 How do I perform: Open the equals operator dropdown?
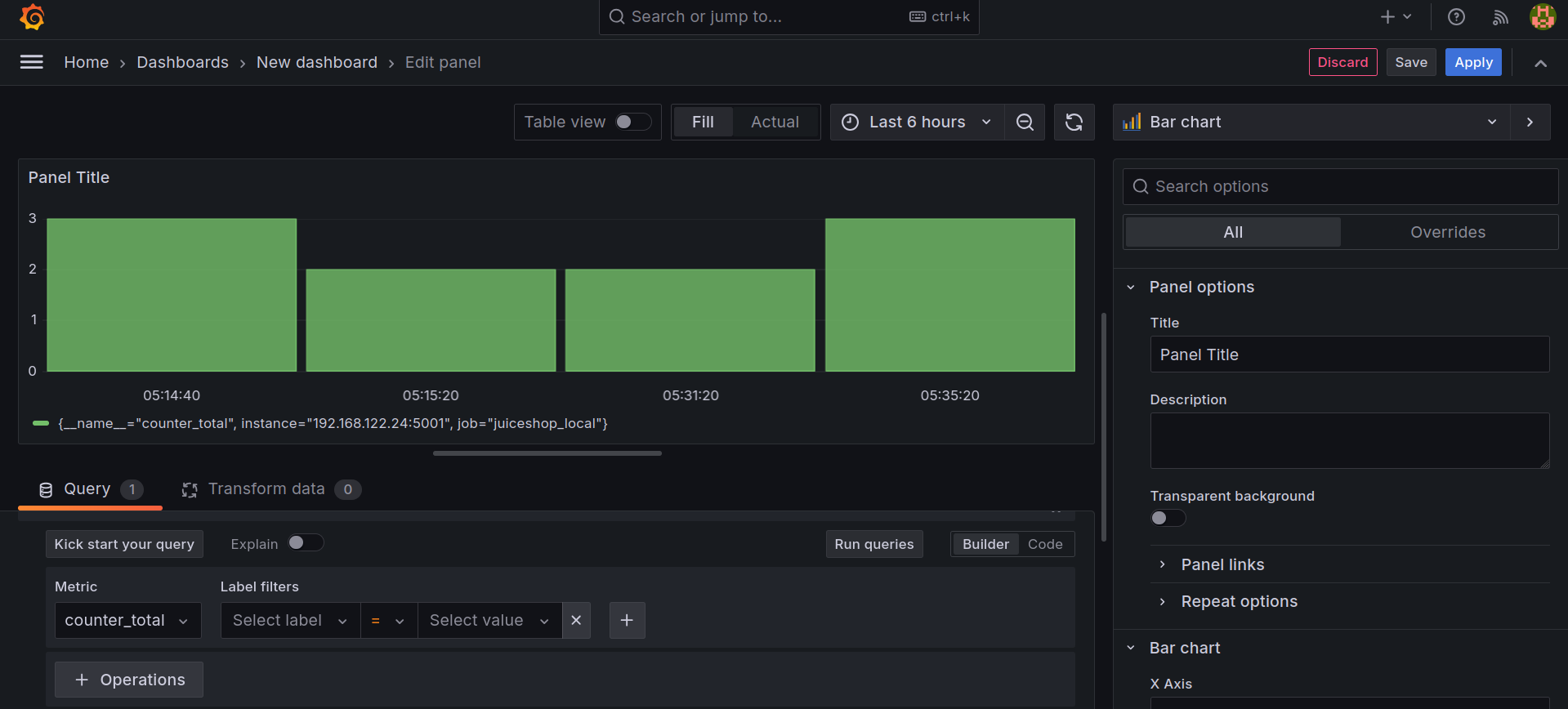(389, 620)
